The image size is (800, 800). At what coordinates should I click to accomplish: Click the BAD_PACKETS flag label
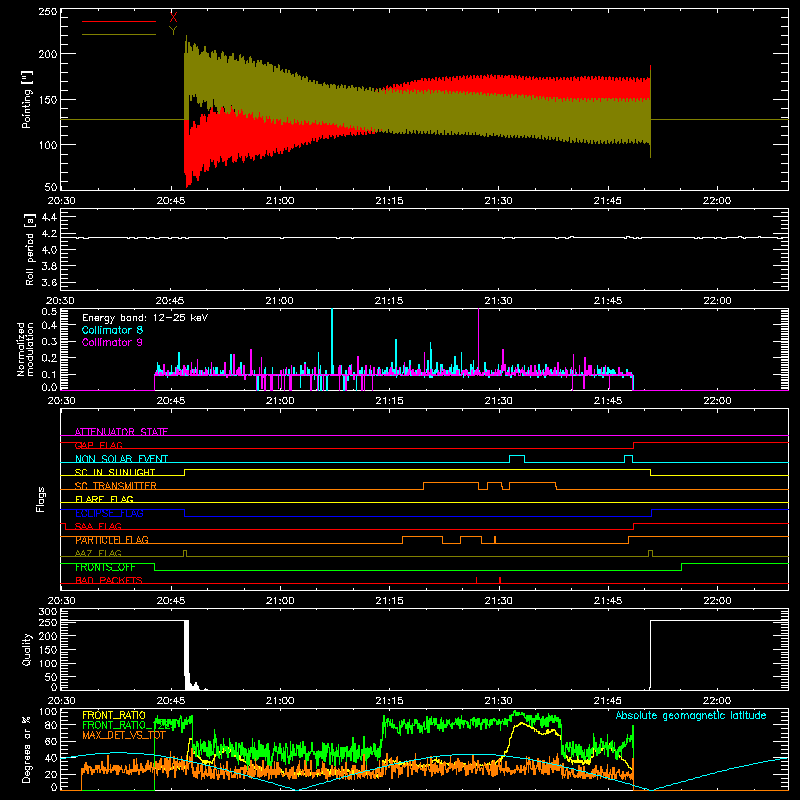tap(109, 580)
